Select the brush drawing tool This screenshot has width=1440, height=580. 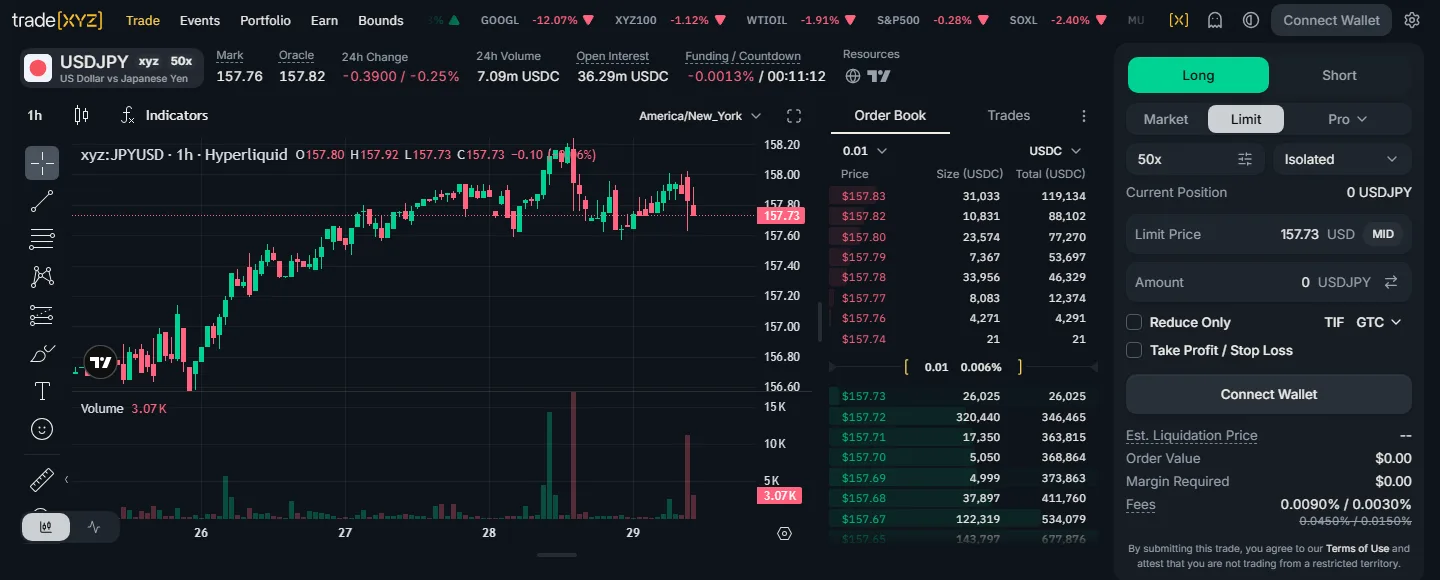pyautogui.click(x=42, y=353)
